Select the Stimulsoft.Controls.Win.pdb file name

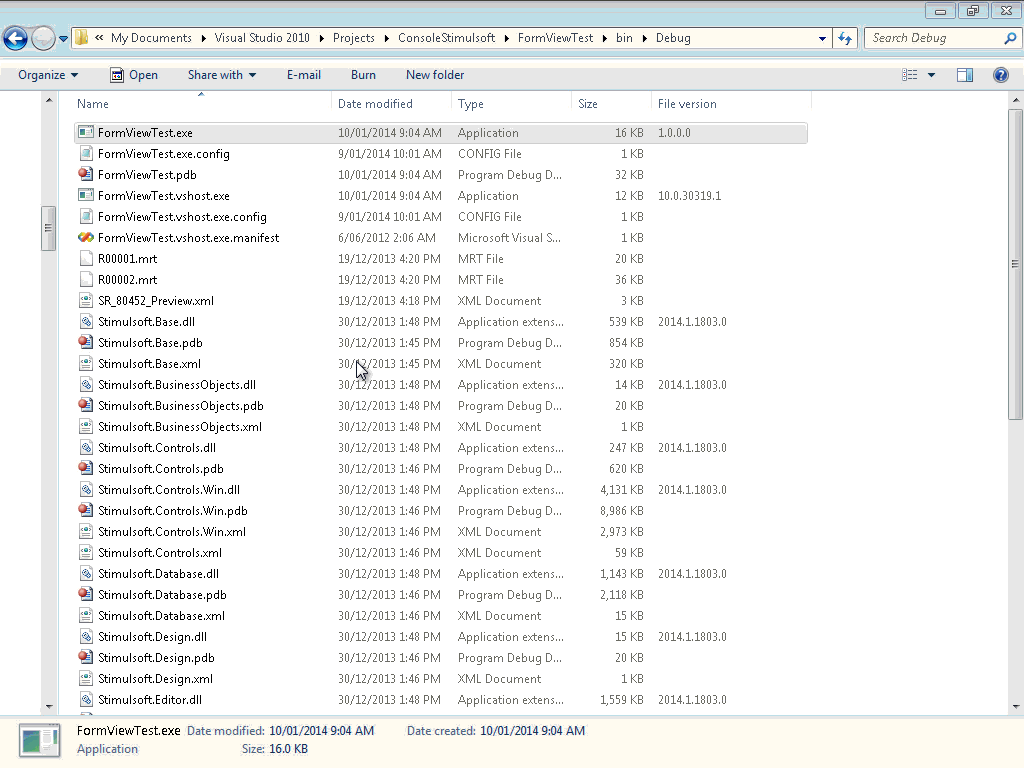pos(172,511)
